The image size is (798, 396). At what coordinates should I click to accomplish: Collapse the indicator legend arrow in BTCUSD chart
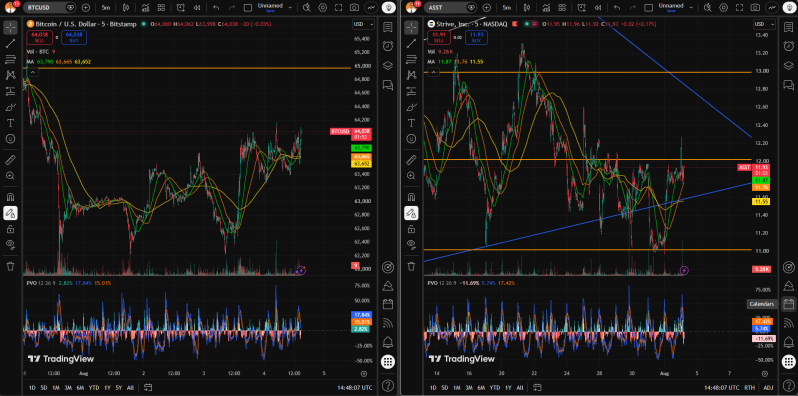(x=32, y=72)
